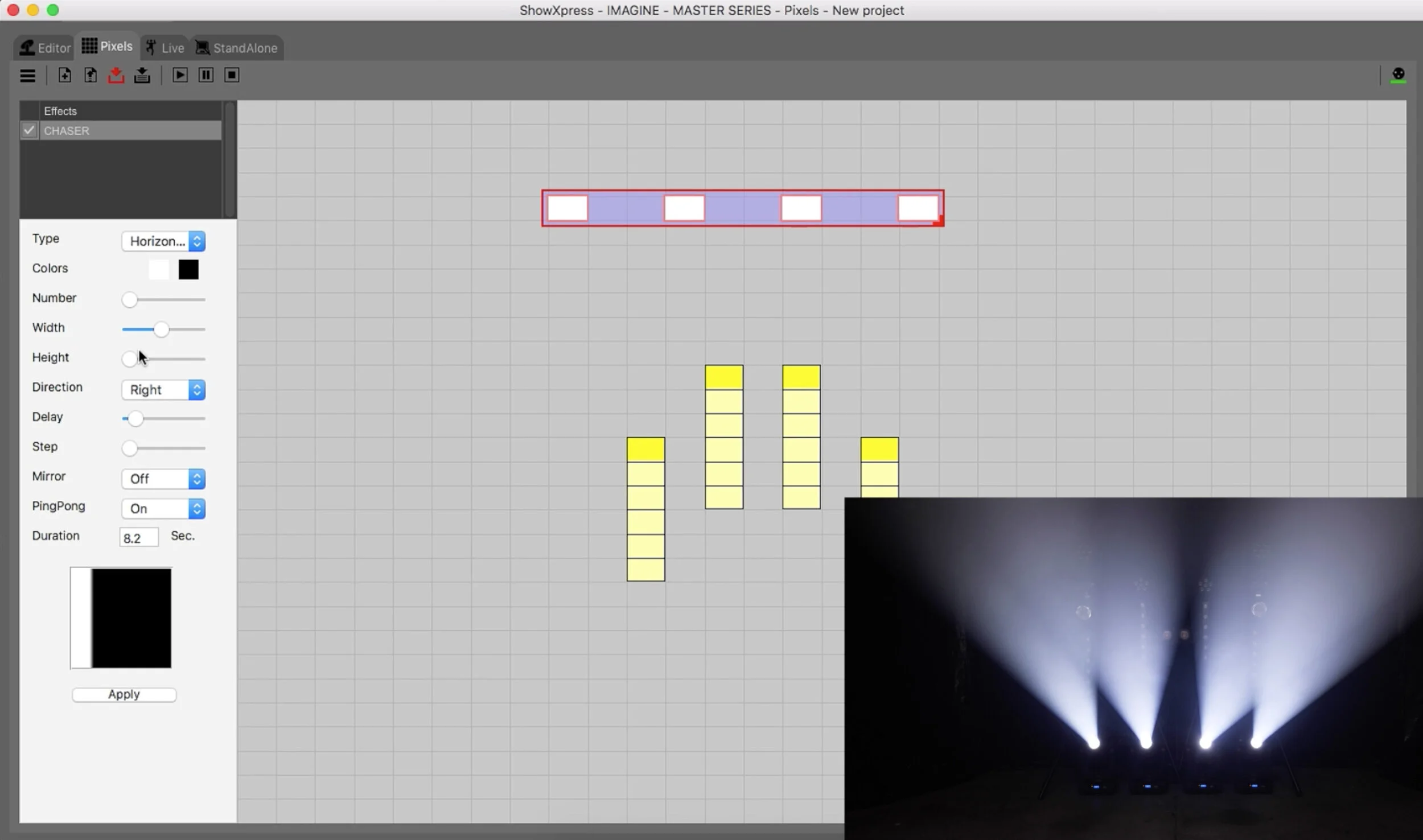Screen dimensions: 1423x840
Task: Switch to the StandAlone tab
Action: [237, 48]
